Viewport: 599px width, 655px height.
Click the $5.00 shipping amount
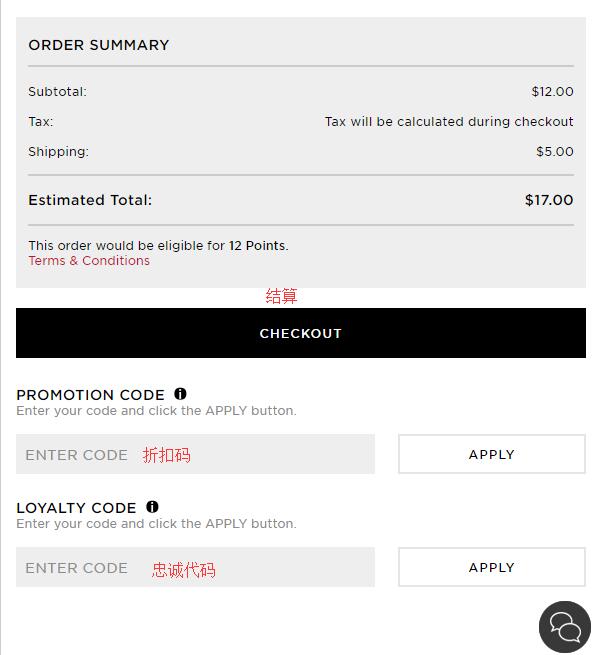coord(555,151)
